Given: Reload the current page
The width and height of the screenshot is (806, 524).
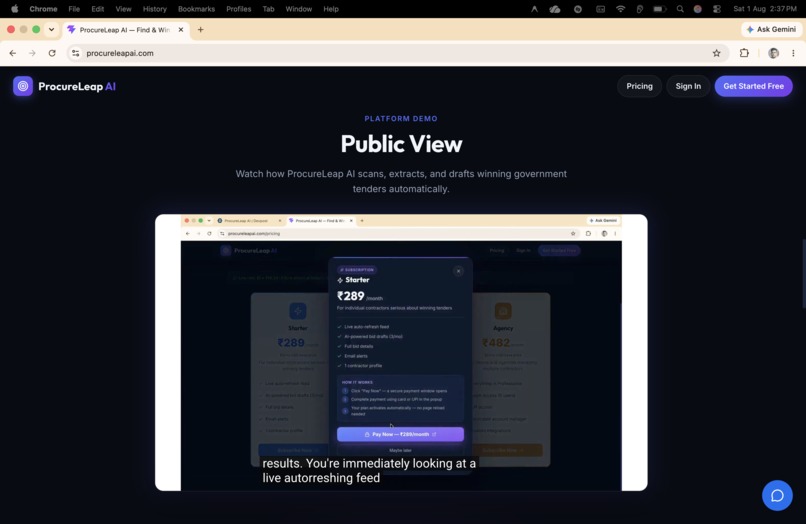Looking at the screenshot, I should point(52,53).
